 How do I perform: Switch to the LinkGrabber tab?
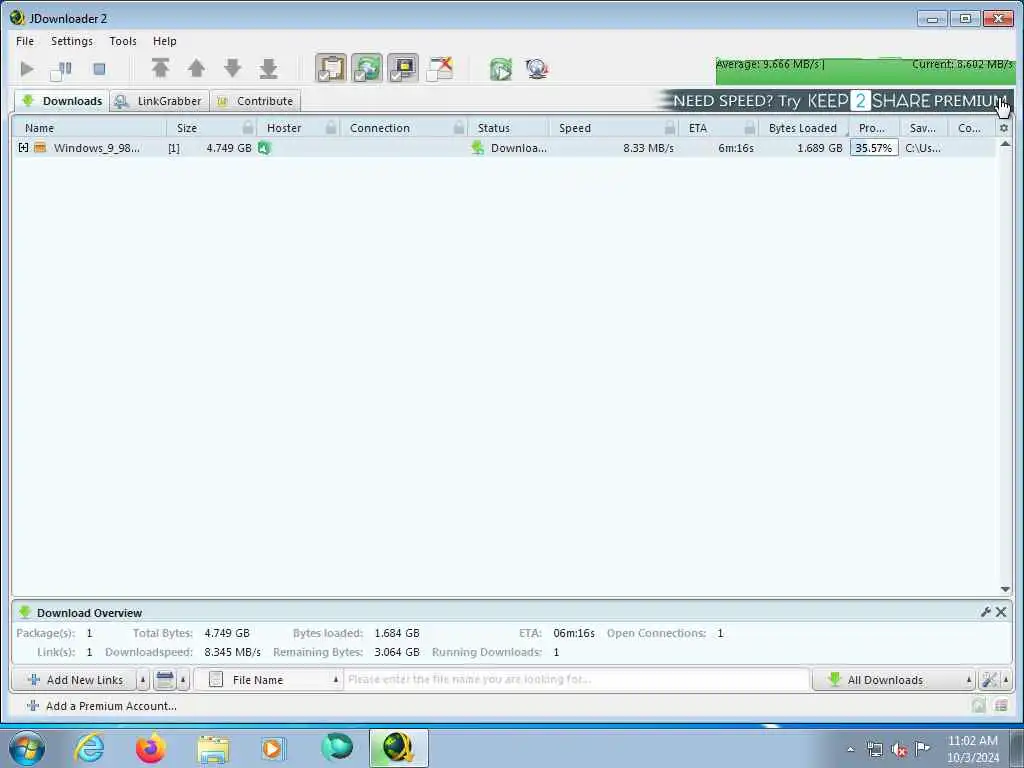click(x=159, y=101)
